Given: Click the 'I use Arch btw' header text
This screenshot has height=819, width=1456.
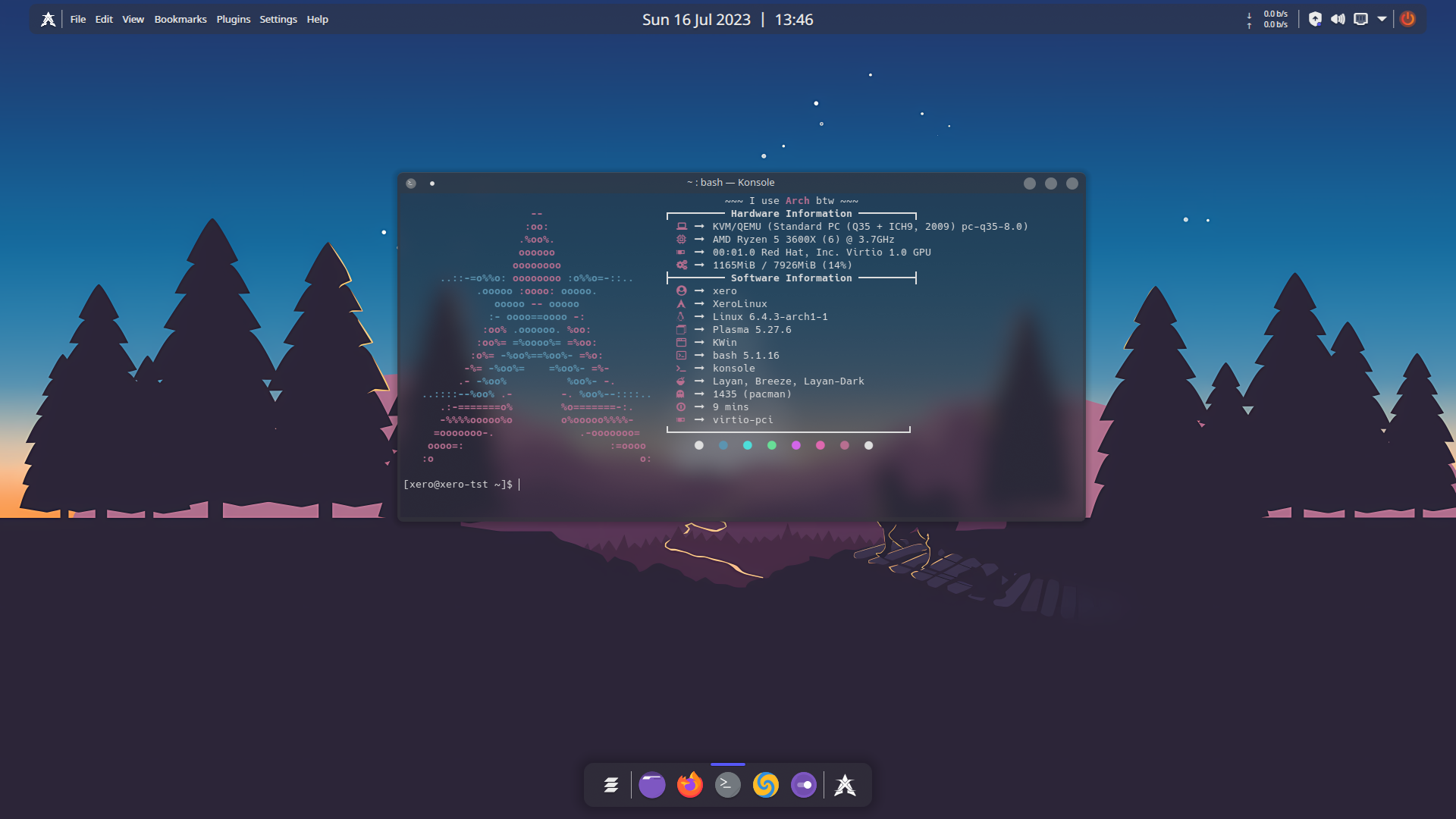Looking at the screenshot, I should click(791, 201).
